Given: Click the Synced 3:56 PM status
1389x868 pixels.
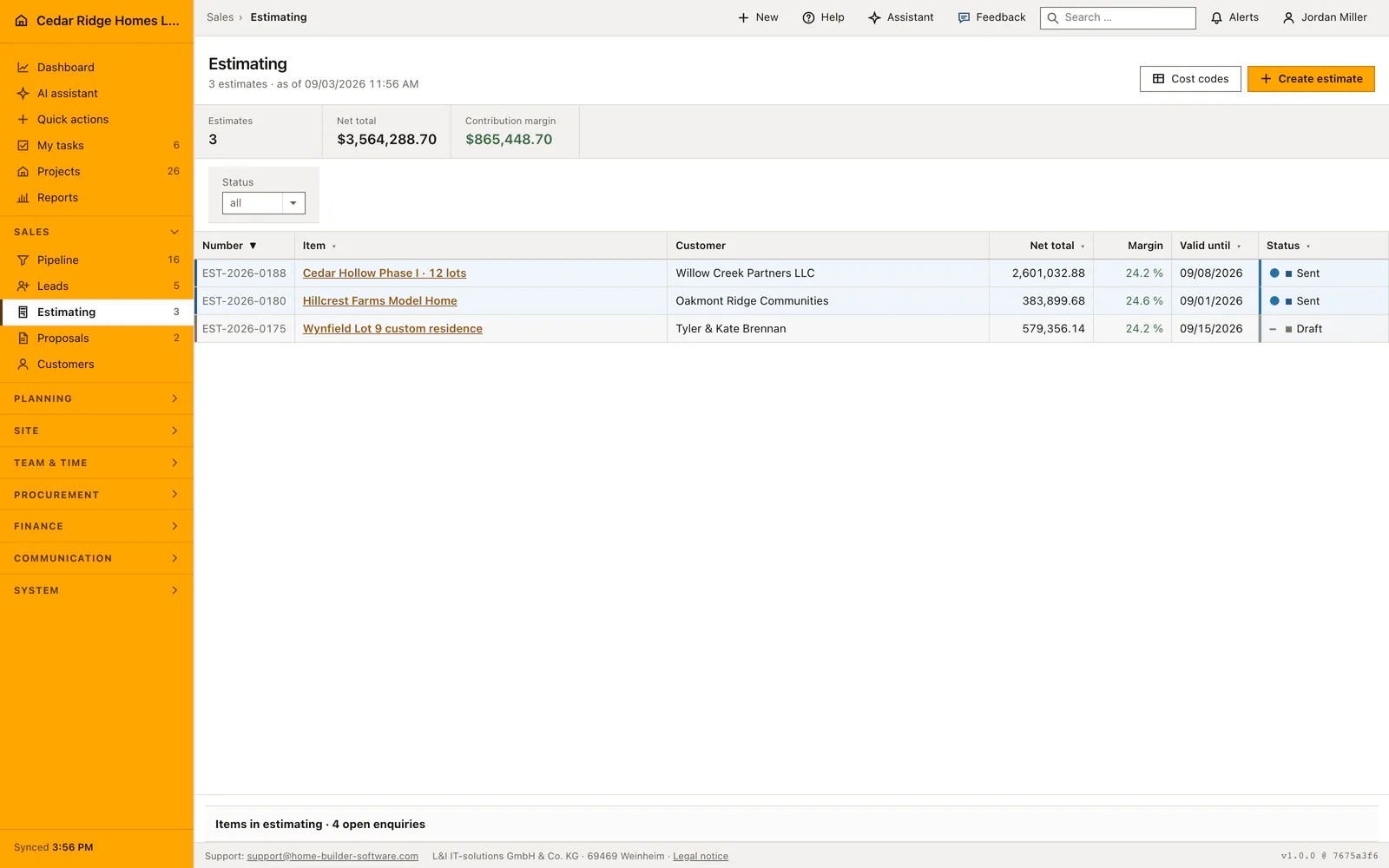Looking at the screenshot, I should (x=54, y=847).
